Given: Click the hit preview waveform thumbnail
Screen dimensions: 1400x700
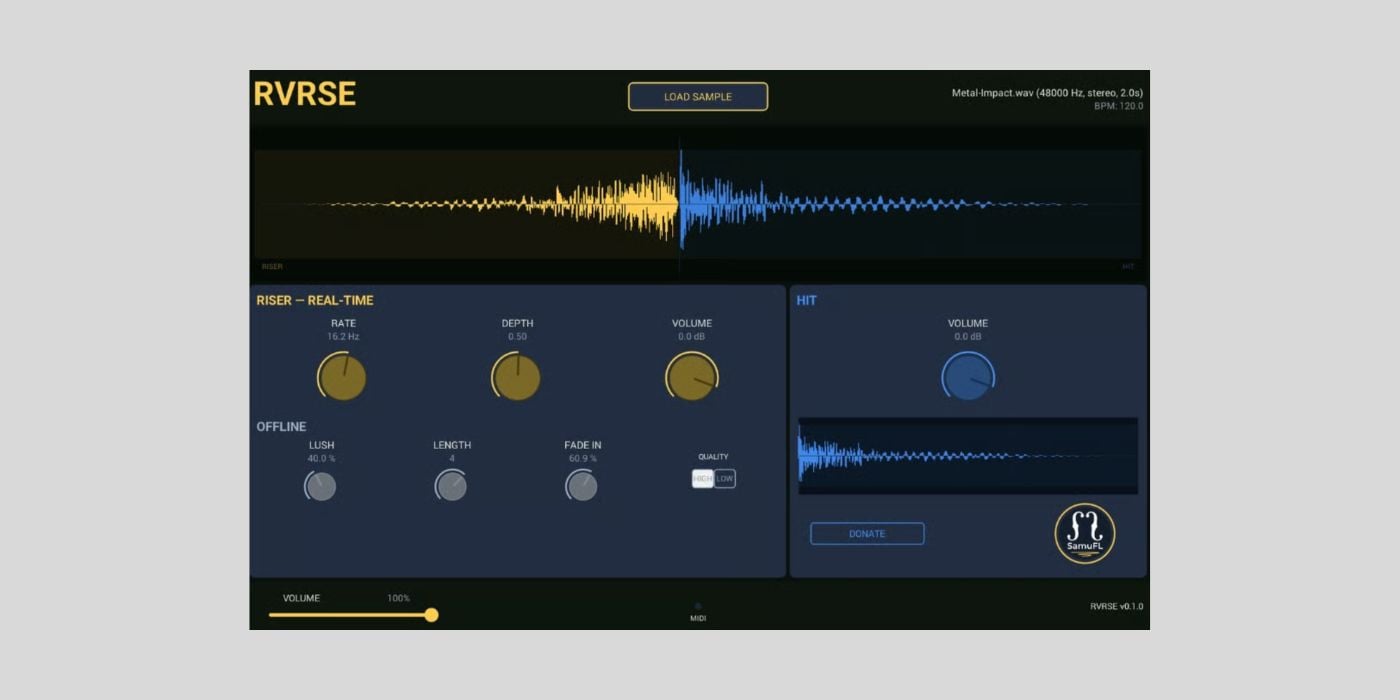Looking at the screenshot, I should (x=967, y=455).
